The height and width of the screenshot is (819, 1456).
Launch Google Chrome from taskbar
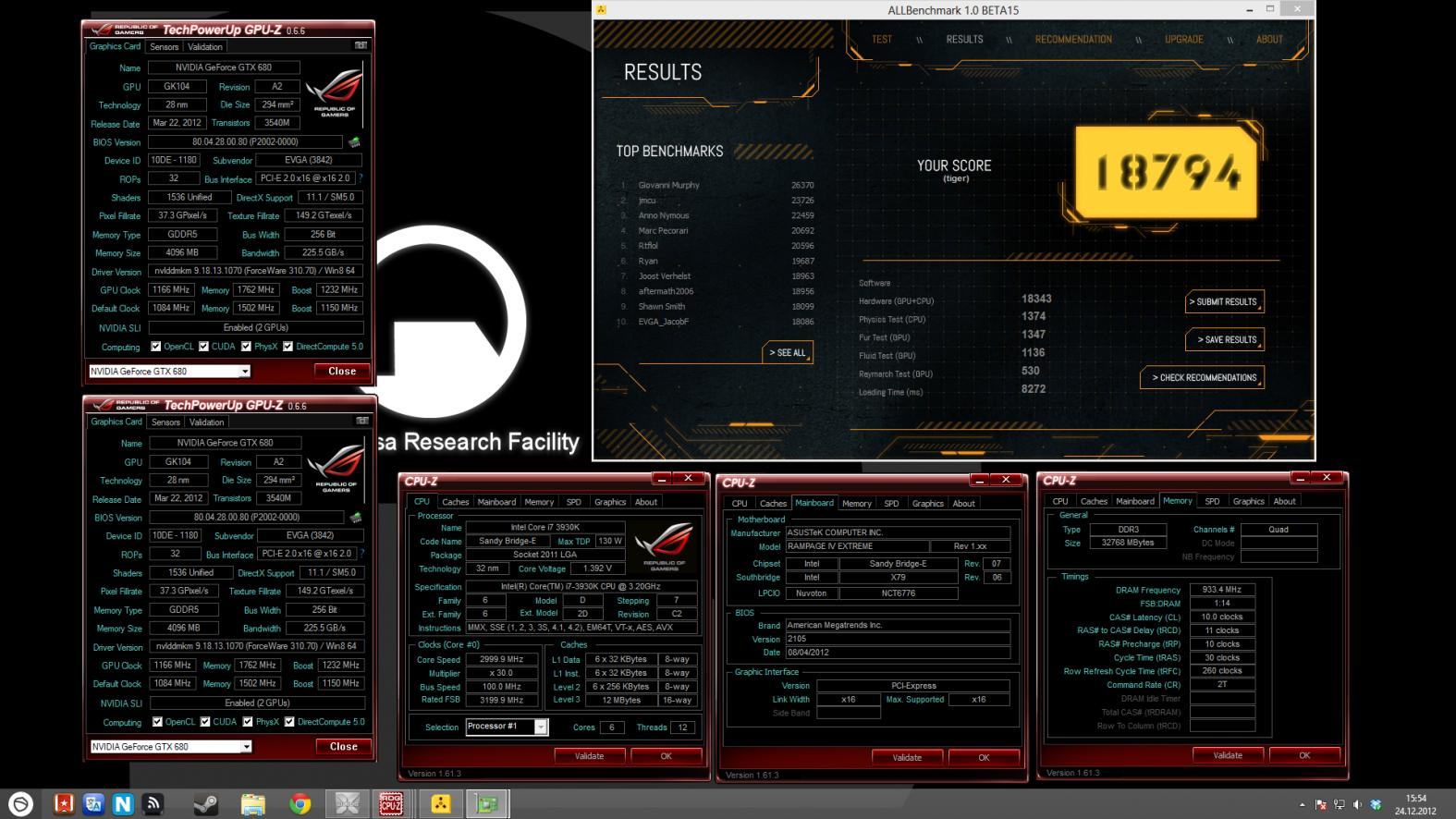(300, 803)
